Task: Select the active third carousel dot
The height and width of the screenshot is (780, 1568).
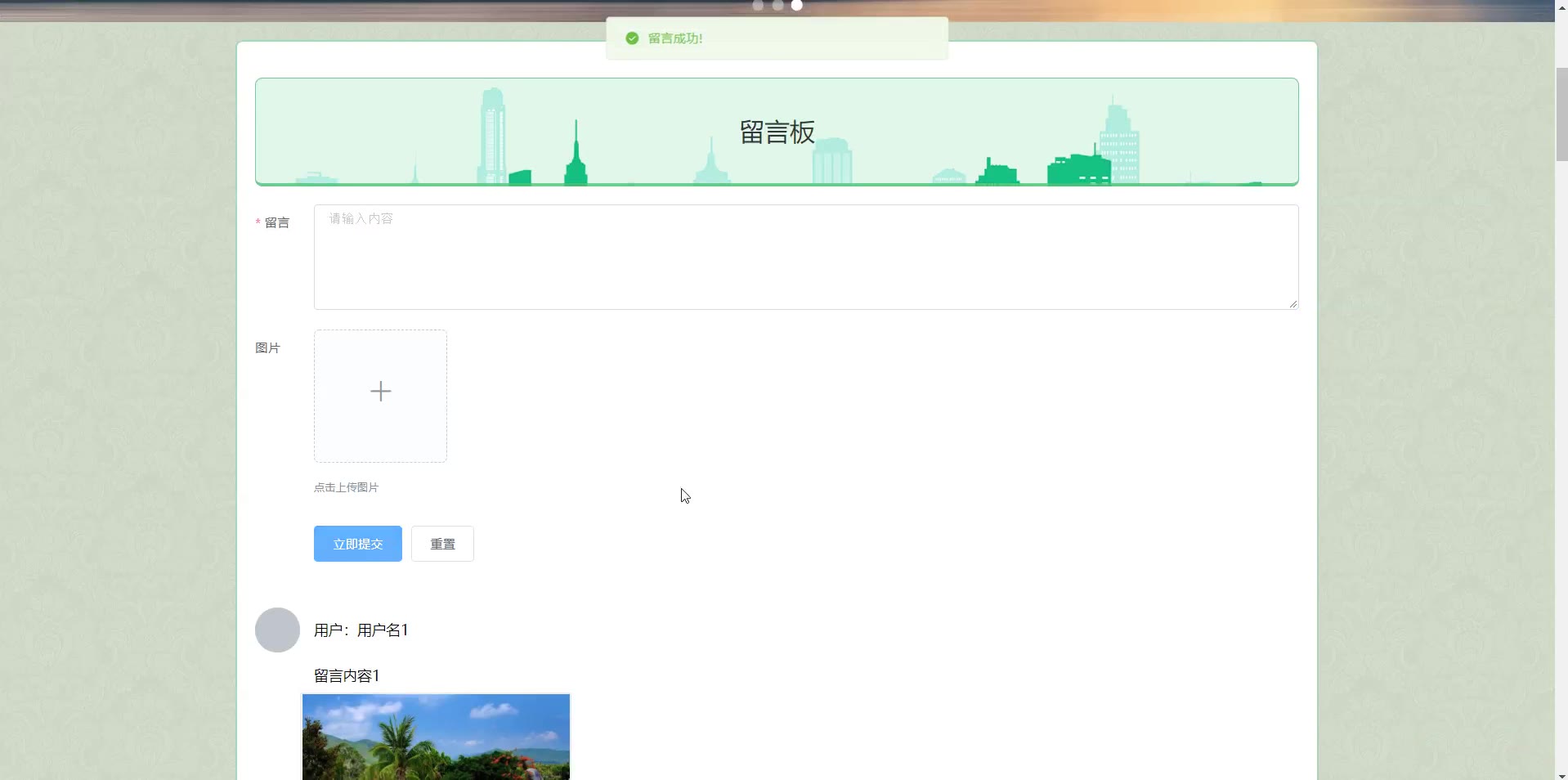Action: 797,5
